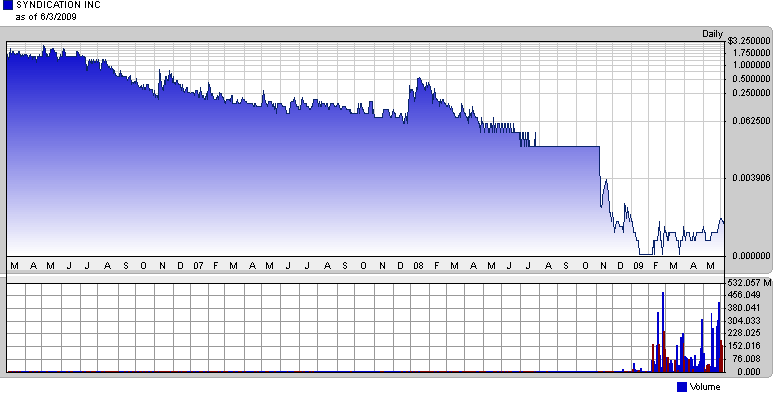
Task: Click the 'as of 6/3/2009' date text
Action: [46, 17]
